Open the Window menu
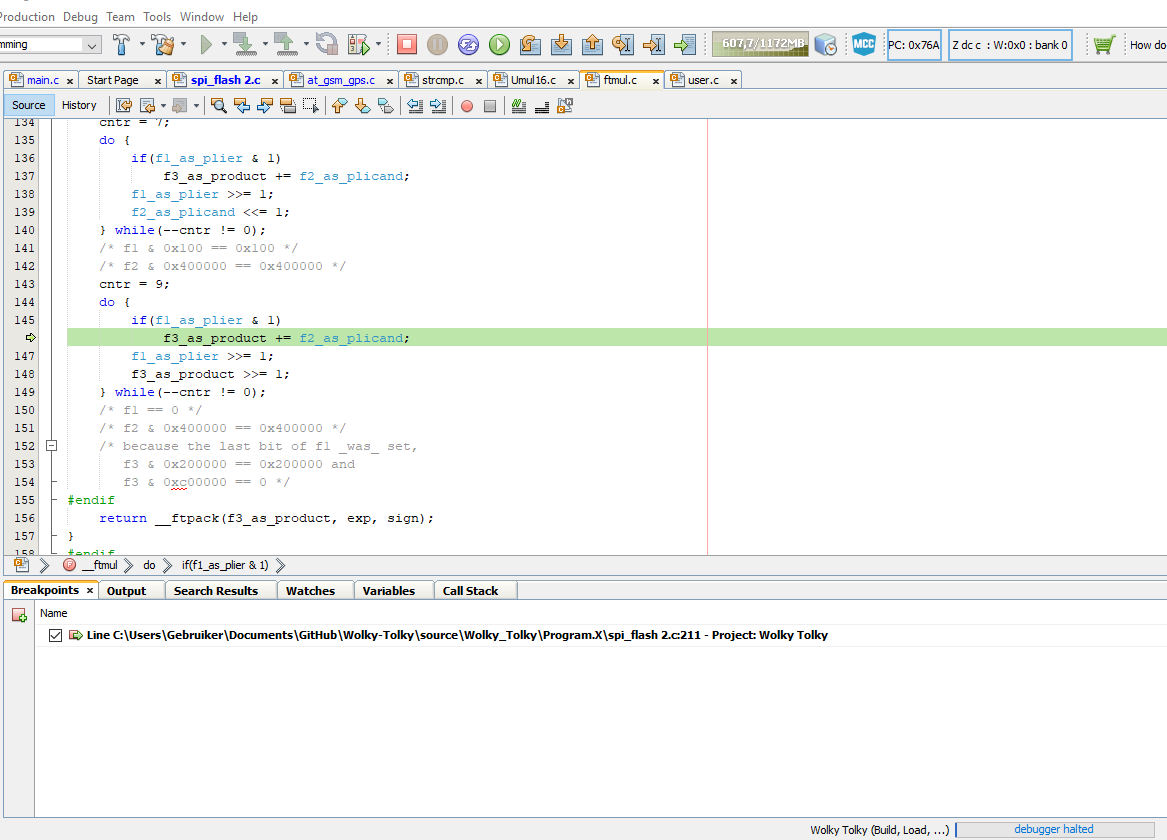 coord(202,16)
